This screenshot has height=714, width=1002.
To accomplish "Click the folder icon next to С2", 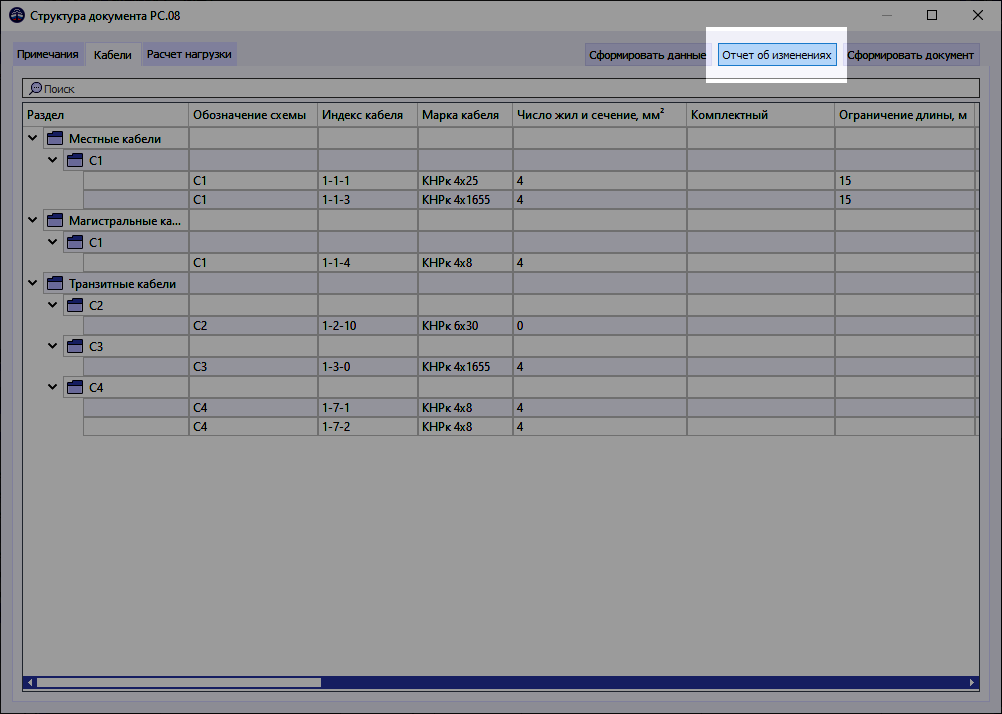I will (x=75, y=304).
